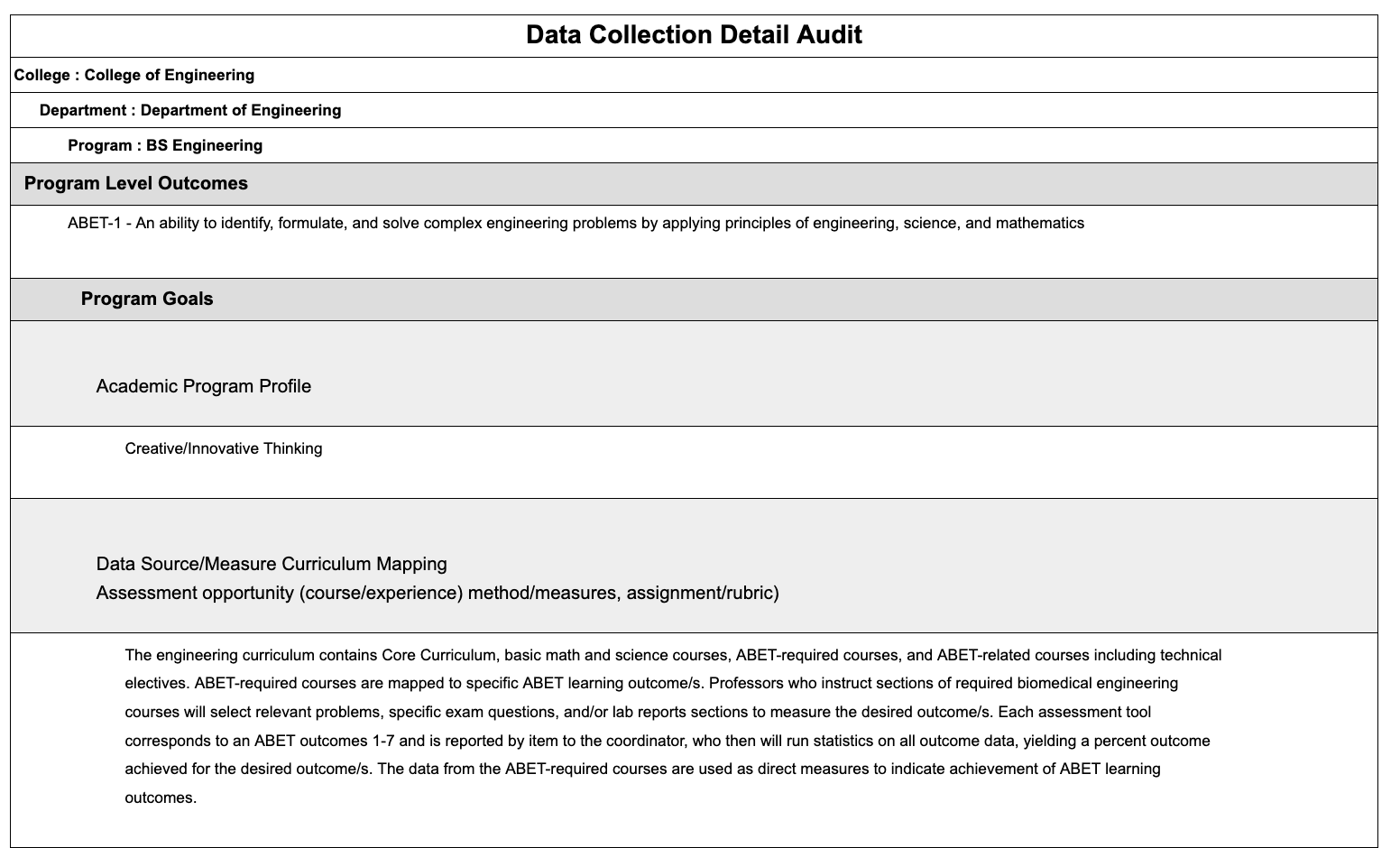Viewport: 1400px width, 848px height.
Task: Click the line starting 'corresponds to an ABET'
Action: tap(668, 741)
